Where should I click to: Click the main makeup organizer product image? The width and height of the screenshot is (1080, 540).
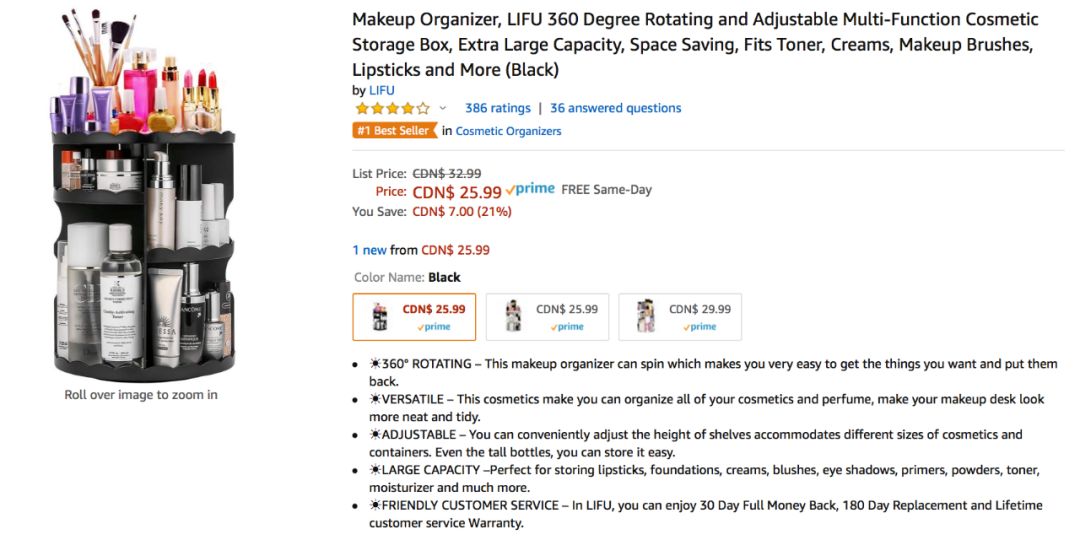[143, 194]
